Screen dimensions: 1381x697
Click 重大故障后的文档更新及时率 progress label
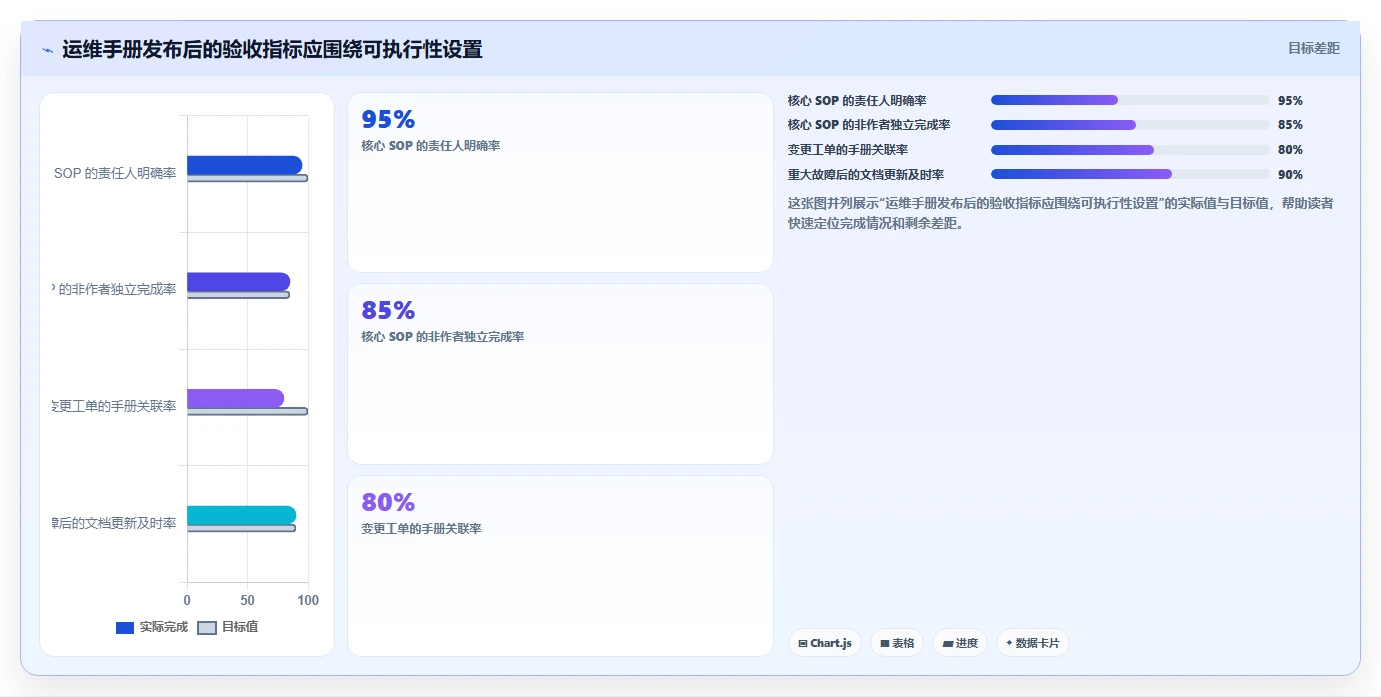tap(866, 175)
